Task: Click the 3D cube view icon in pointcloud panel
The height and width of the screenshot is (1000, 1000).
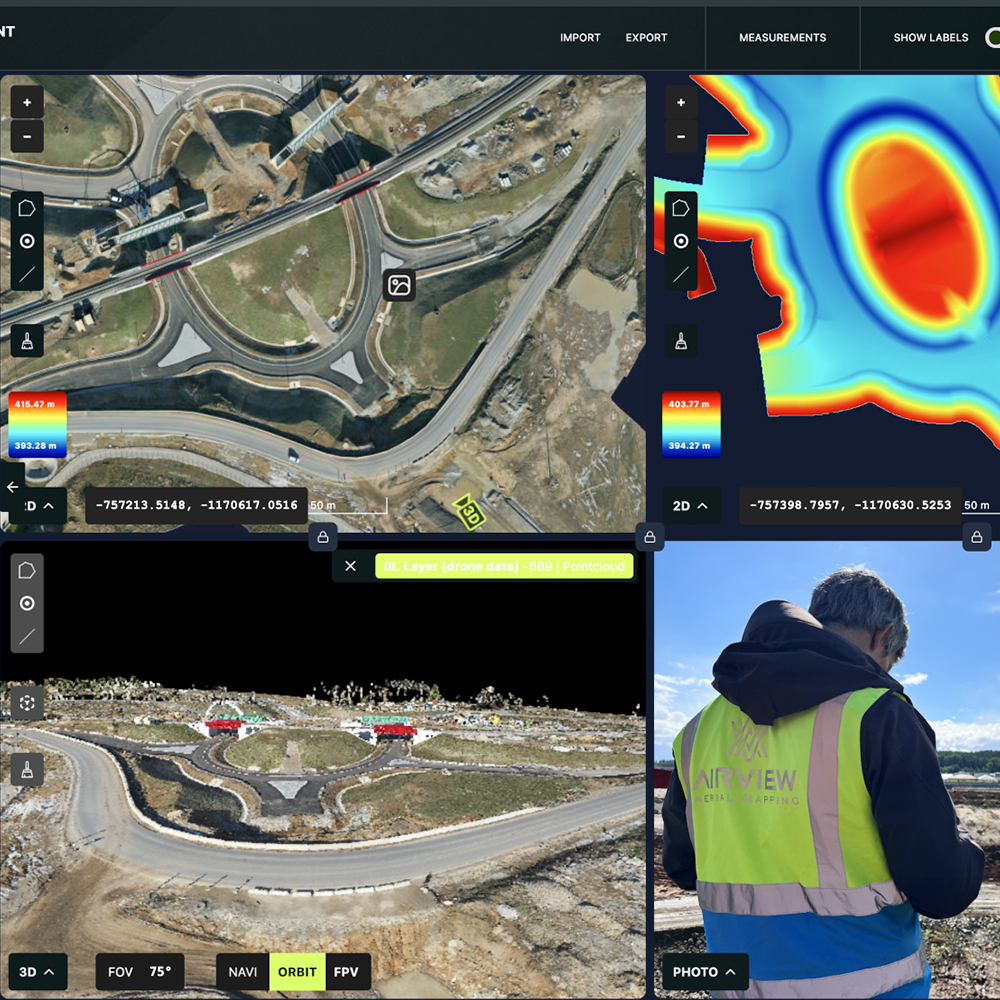Action: pyautogui.click(x=27, y=703)
